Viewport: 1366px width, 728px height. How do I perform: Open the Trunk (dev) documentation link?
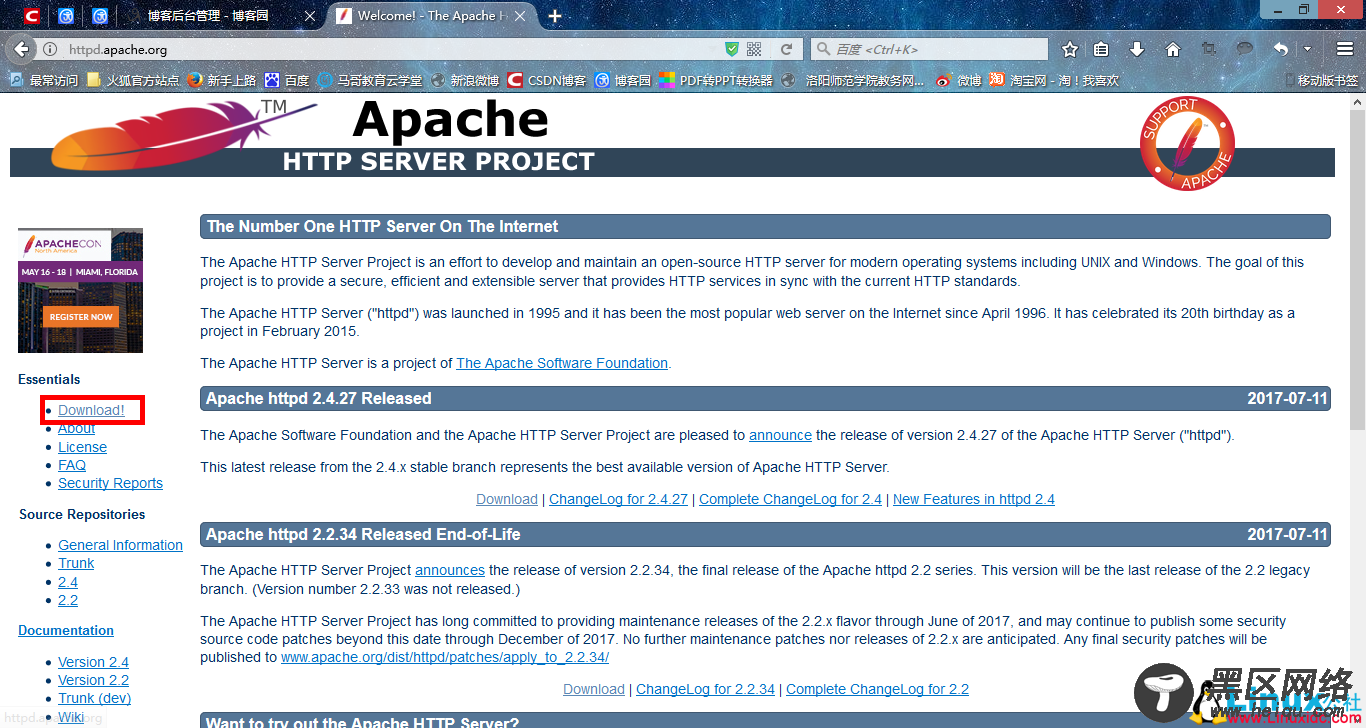(94, 698)
